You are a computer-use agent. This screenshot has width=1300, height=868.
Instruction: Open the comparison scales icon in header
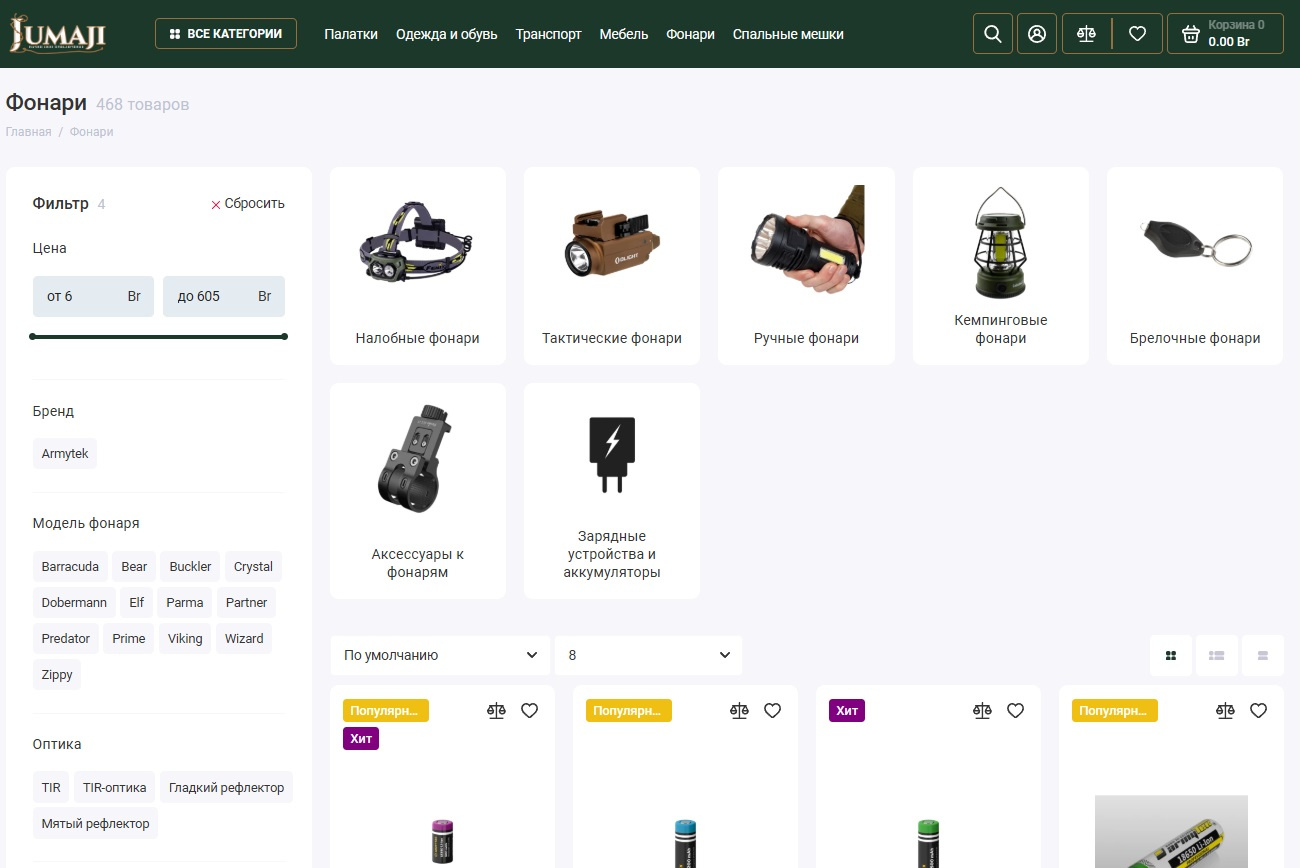(x=1087, y=34)
